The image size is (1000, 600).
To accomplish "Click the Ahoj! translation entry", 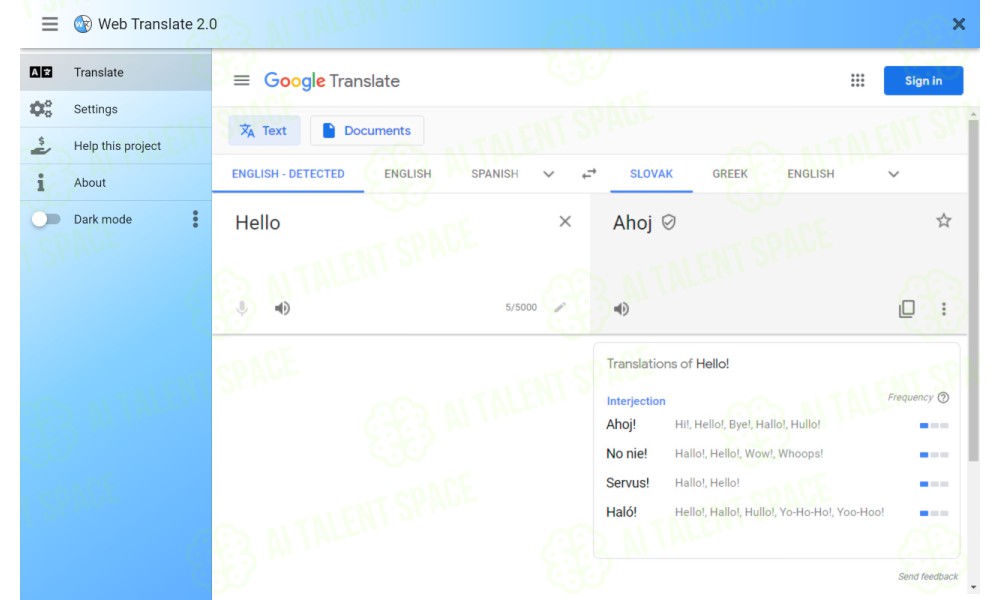I will click(621, 425).
